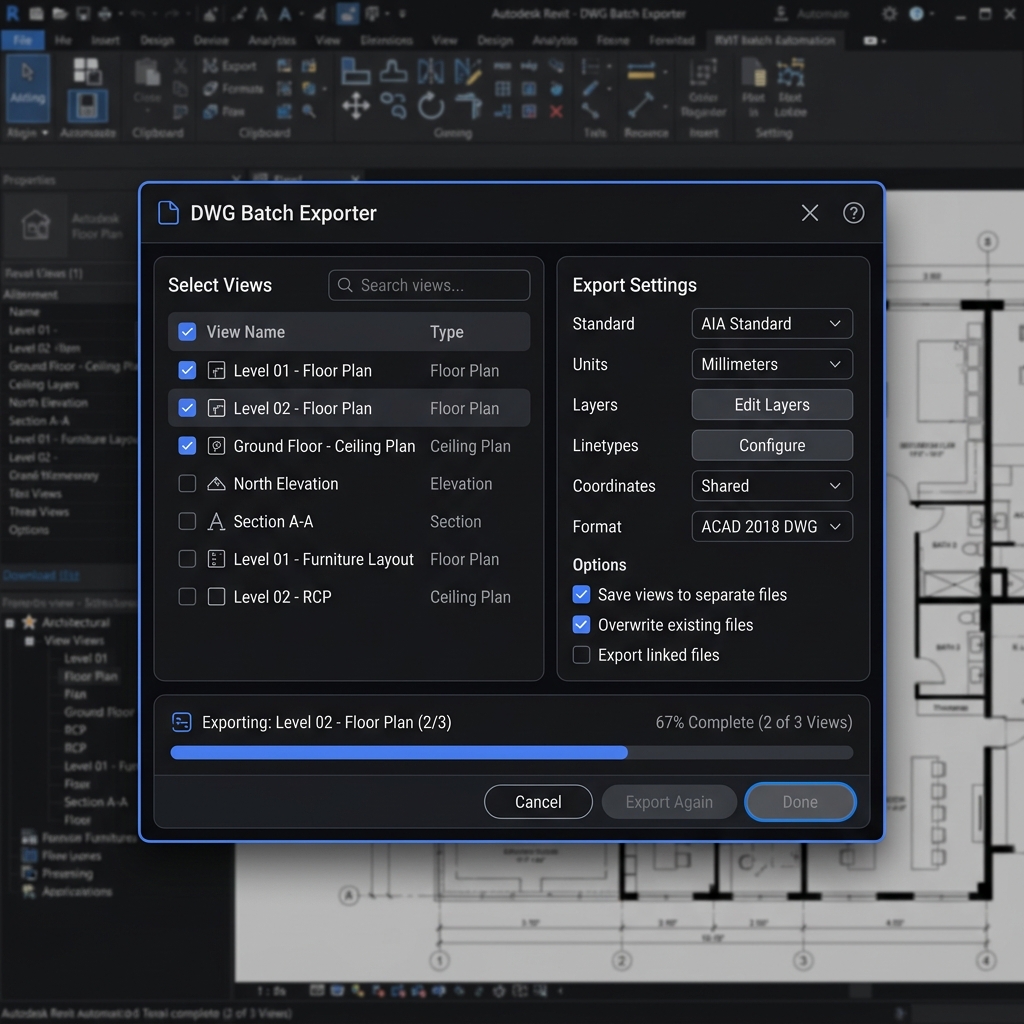Click the magnifier icon in search box
This screenshot has width=1024, height=1024.
click(x=345, y=285)
